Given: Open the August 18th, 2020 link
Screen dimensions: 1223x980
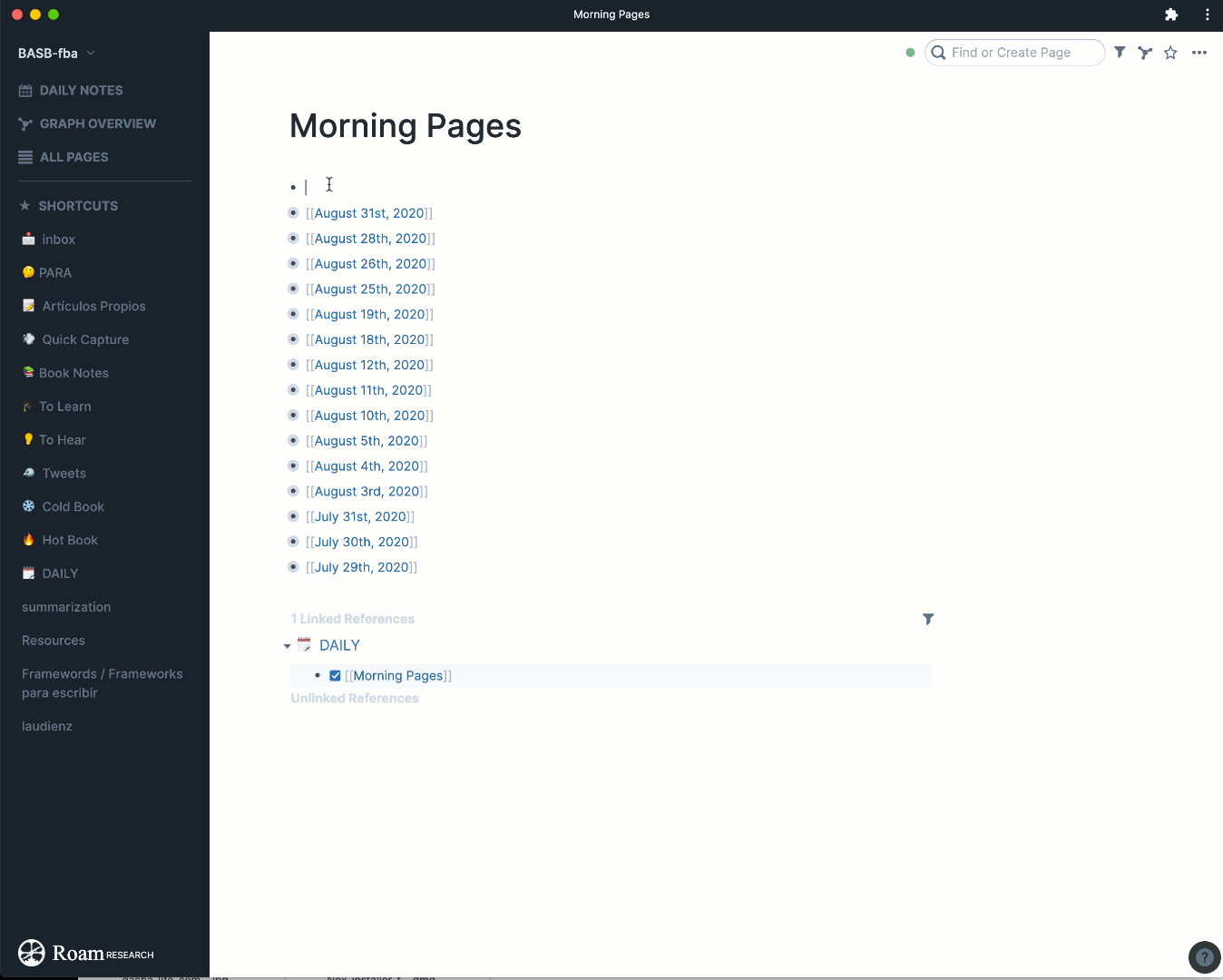Looking at the screenshot, I should tap(369, 339).
